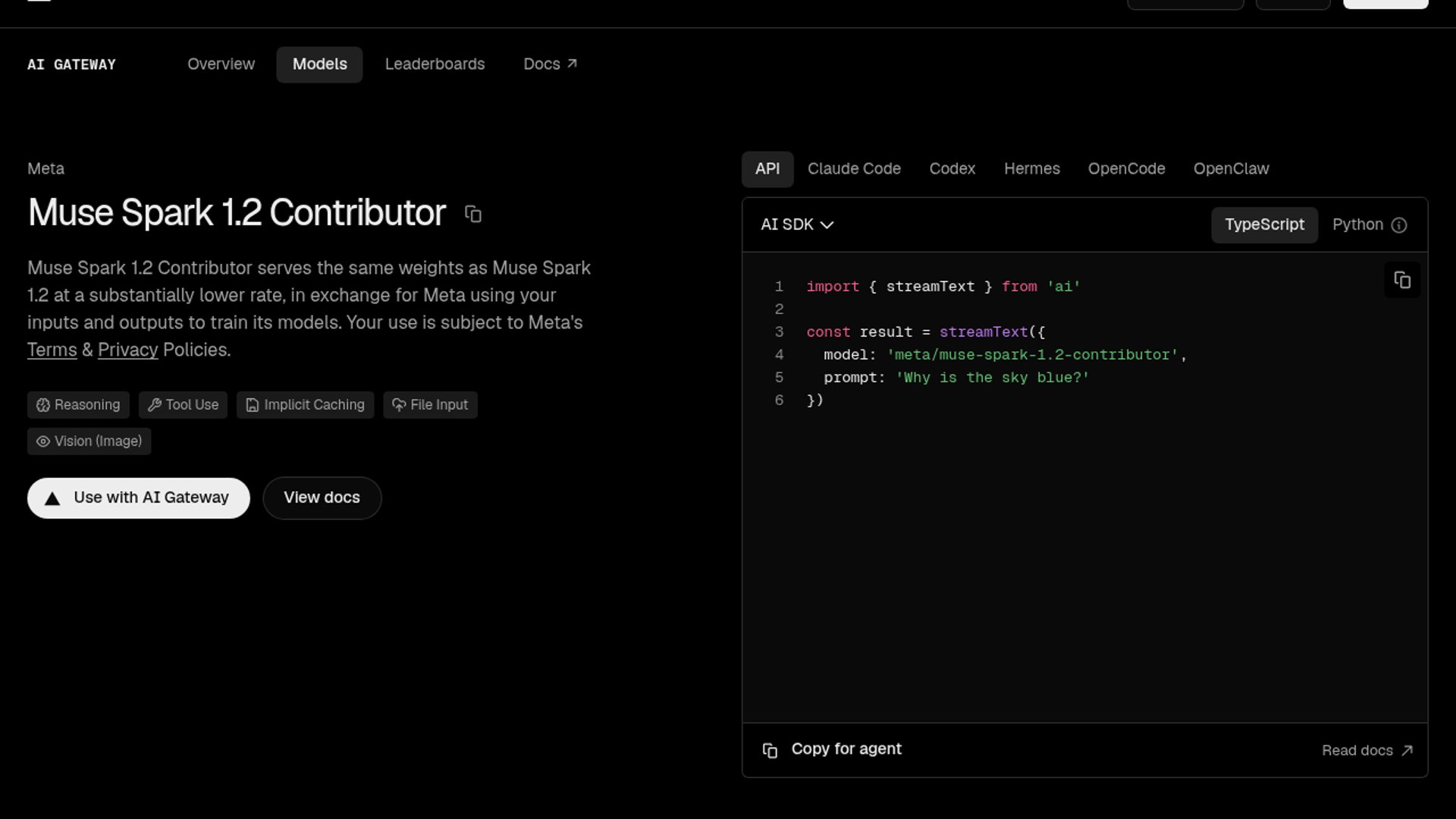The height and width of the screenshot is (819, 1456).
Task: Click the File Input capability tag
Action: tap(430, 405)
